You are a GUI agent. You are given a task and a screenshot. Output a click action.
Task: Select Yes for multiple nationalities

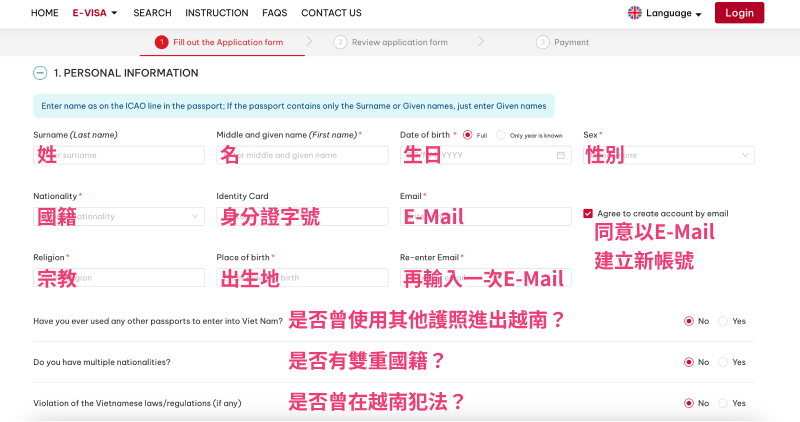click(x=723, y=362)
